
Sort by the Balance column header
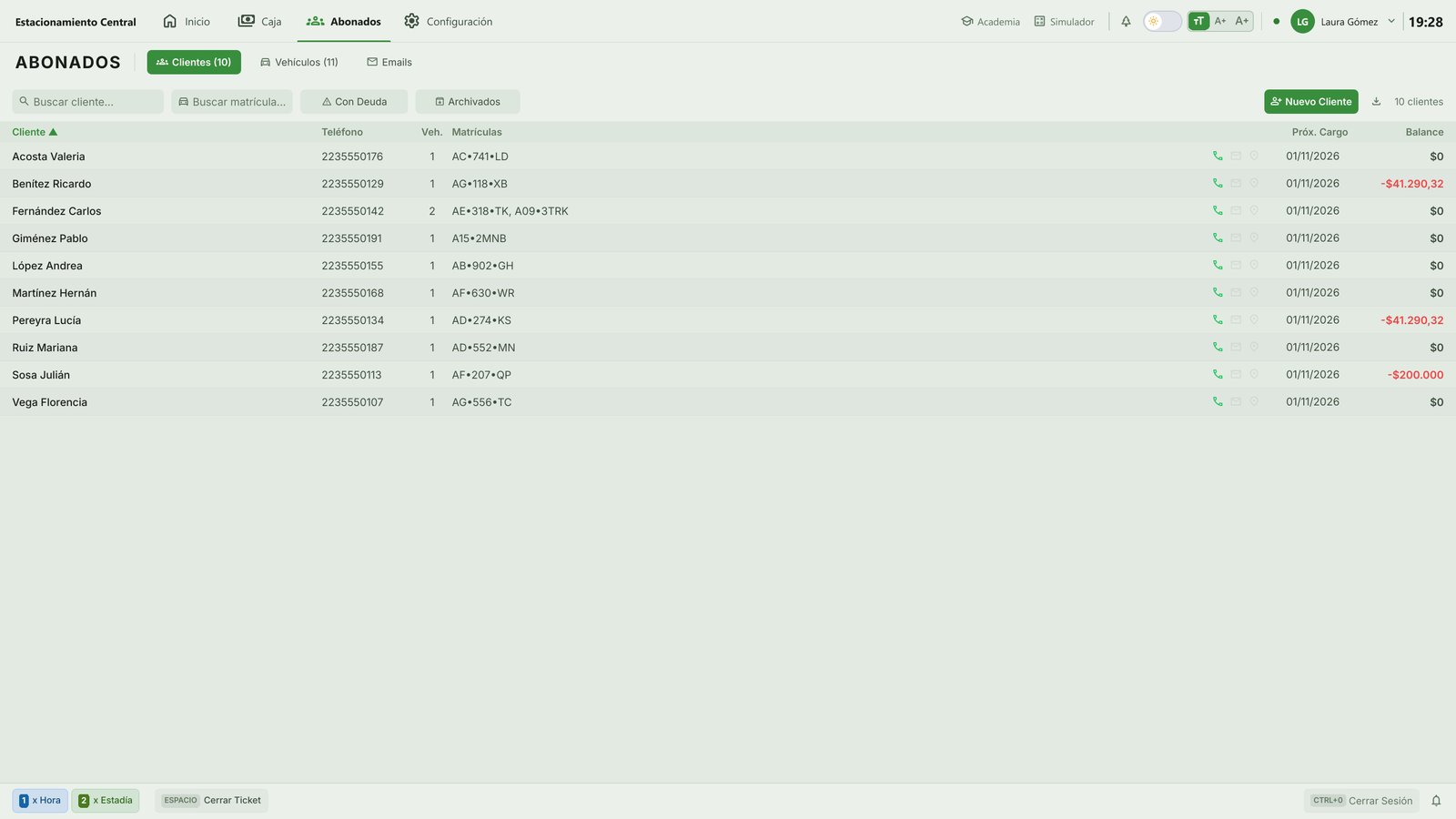tap(1424, 132)
